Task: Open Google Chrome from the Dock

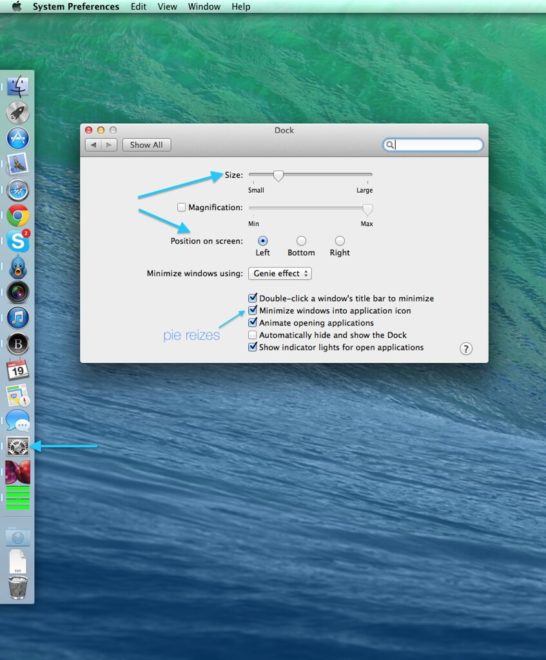Action: (18, 216)
